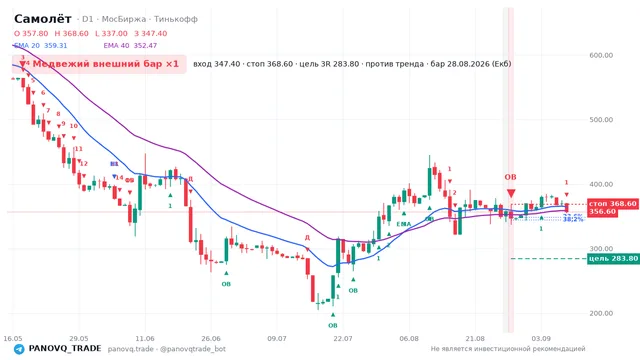This screenshot has width=640, height=360.
Task: Click the '22.07' date axis label
Action: (x=343, y=338)
